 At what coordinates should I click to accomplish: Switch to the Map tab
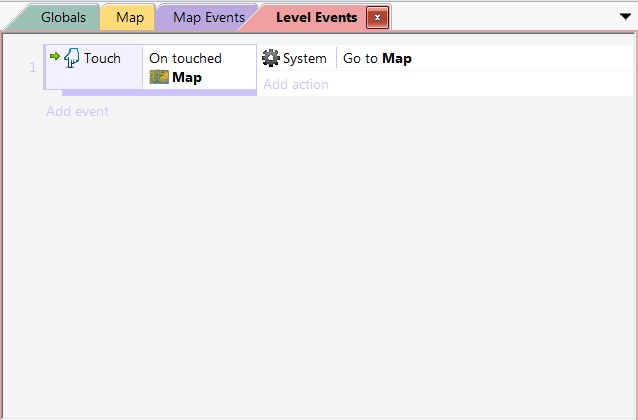130,18
